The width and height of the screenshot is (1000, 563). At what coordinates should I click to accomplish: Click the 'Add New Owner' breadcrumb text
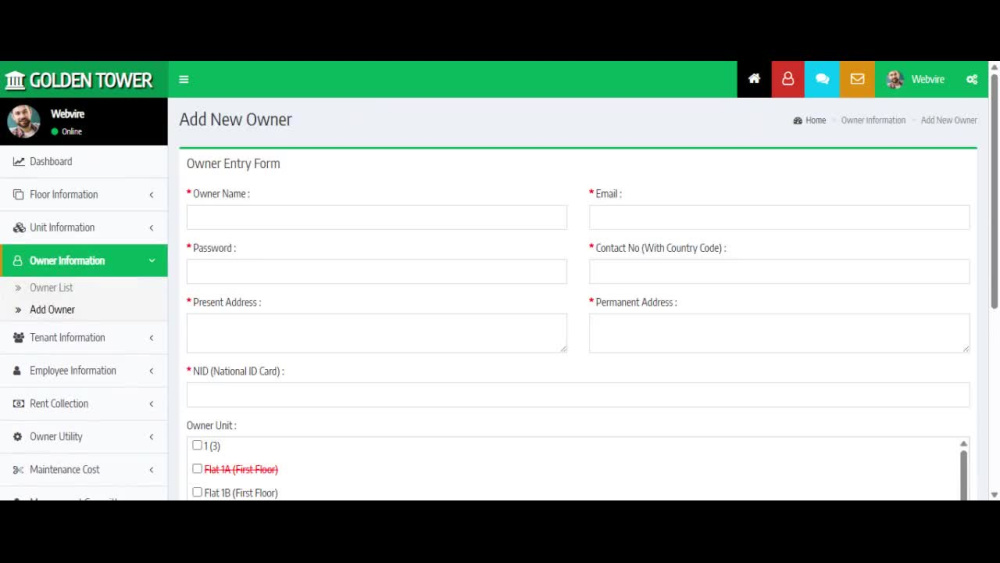pos(948,121)
